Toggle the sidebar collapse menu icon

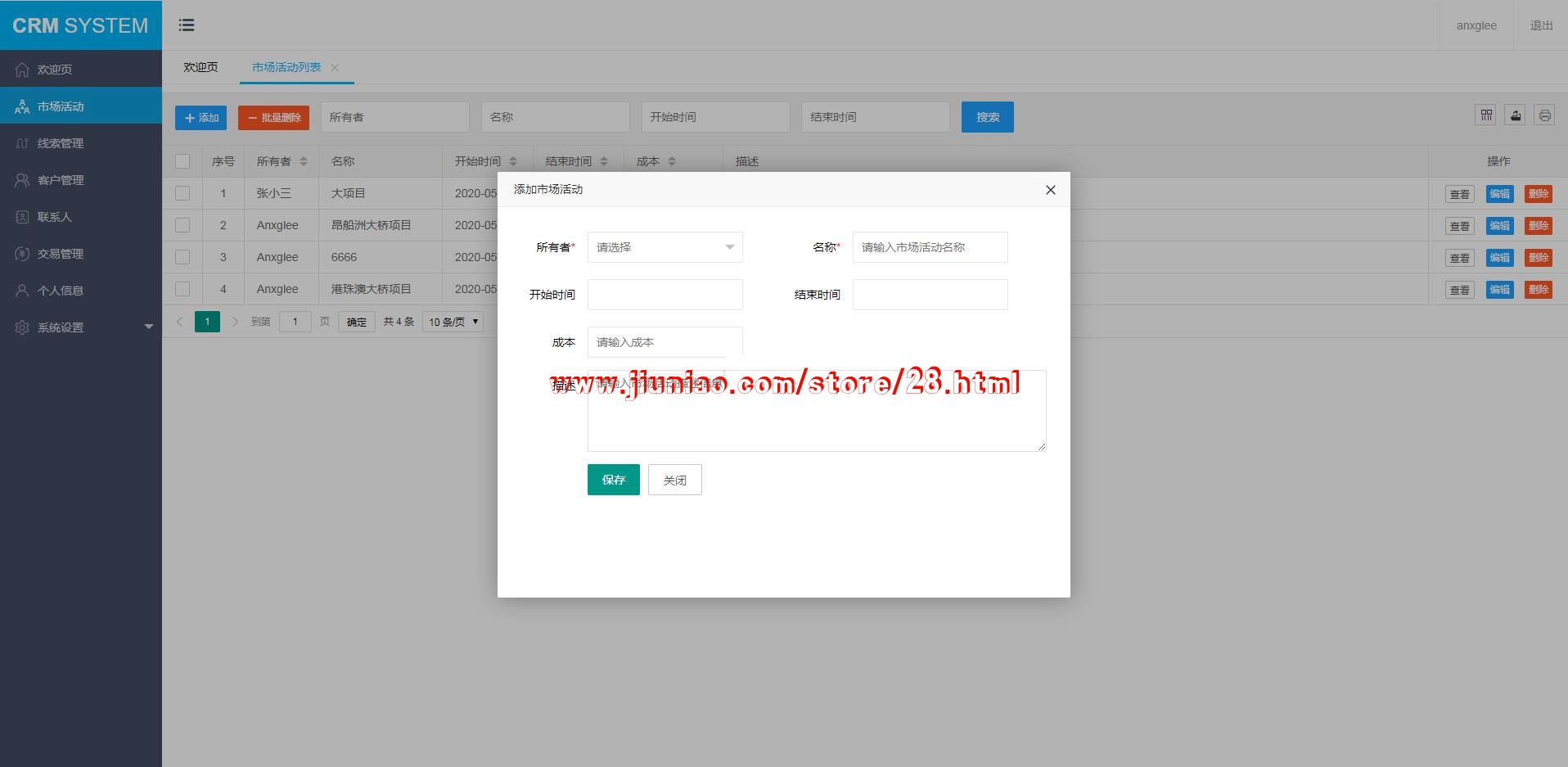point(187,25)
